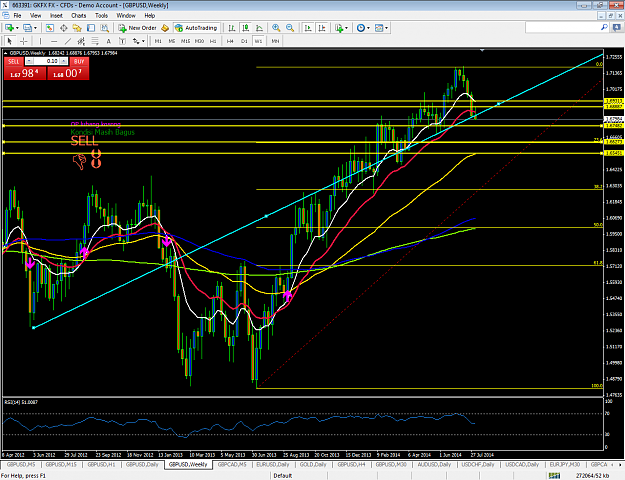625x480 pixels.
Task: Open the Templates icon
Action: (x=379, y=28)
